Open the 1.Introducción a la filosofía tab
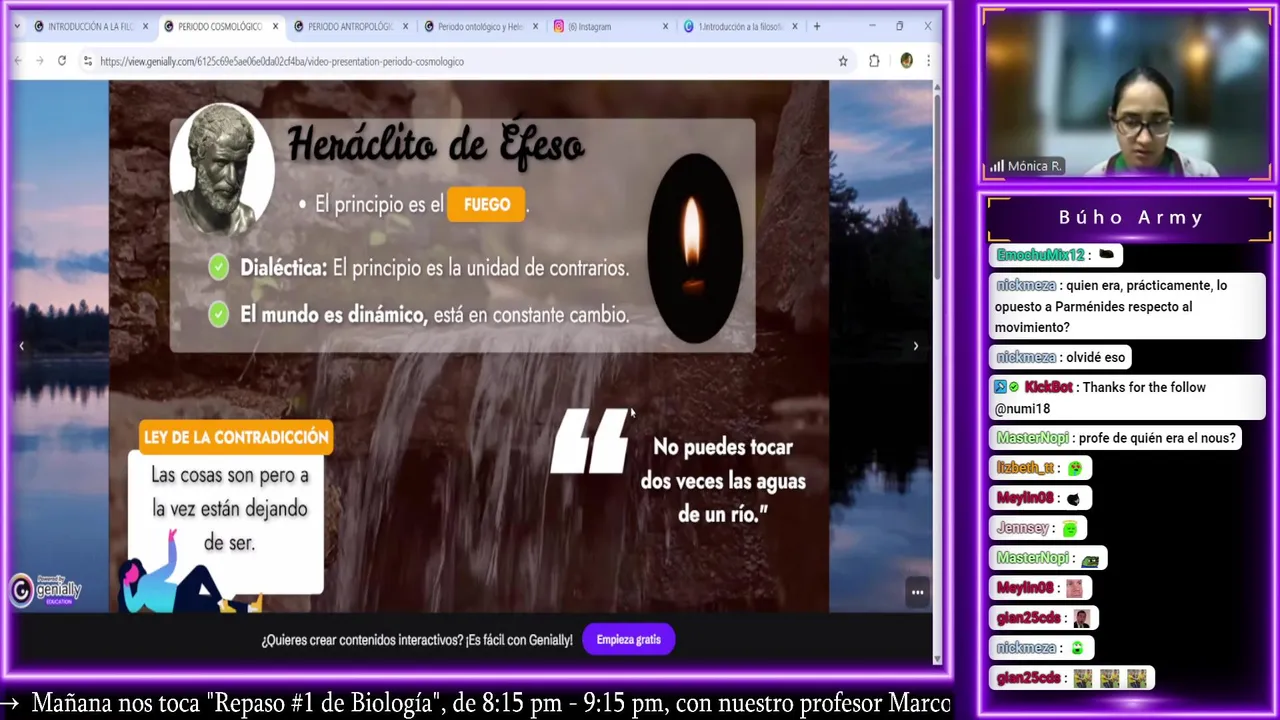Viewport: 1280px width, 720px height. click(x=732, y=26)
